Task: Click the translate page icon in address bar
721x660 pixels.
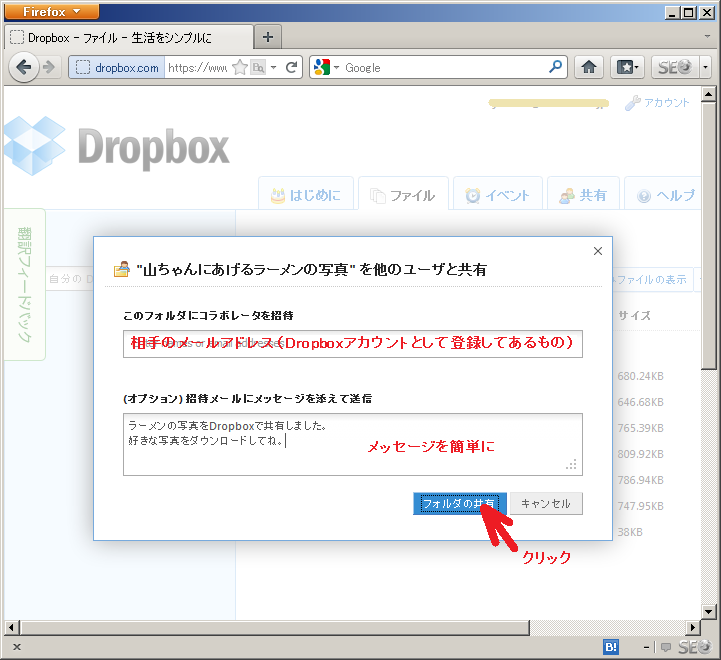Action: coord(258,68)
